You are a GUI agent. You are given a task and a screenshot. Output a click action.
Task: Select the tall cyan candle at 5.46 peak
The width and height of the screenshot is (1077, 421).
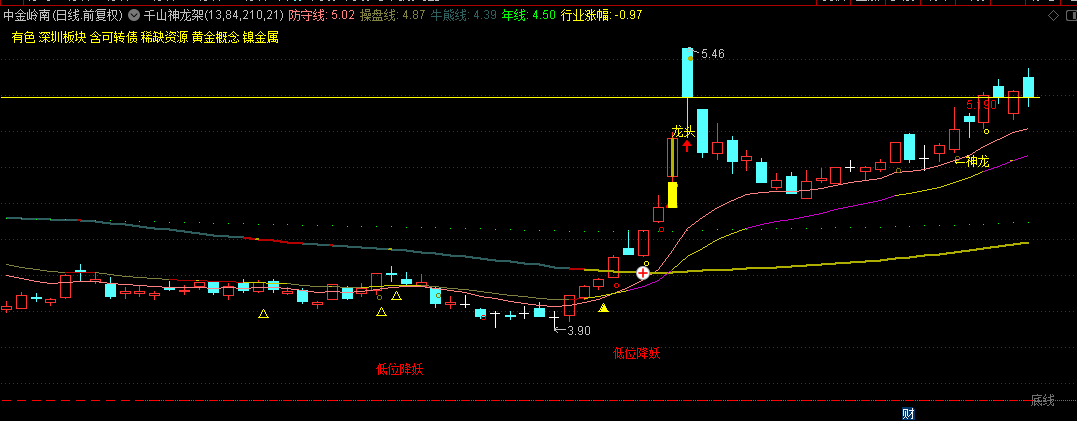688,73
